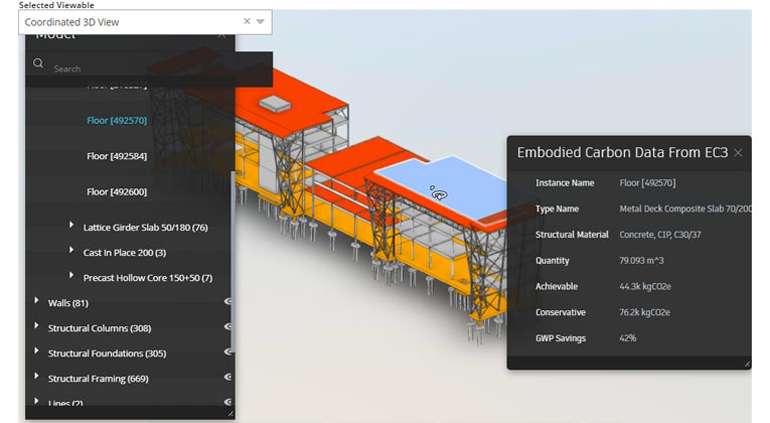Click the highlighted Floor [492570] item
The image size is (770, 423).
[x=117, y=120]
